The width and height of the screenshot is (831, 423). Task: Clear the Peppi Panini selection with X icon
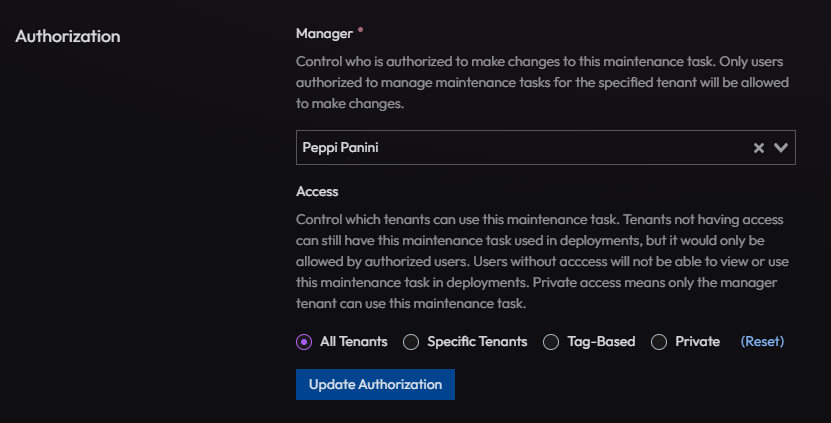point(758,148)
